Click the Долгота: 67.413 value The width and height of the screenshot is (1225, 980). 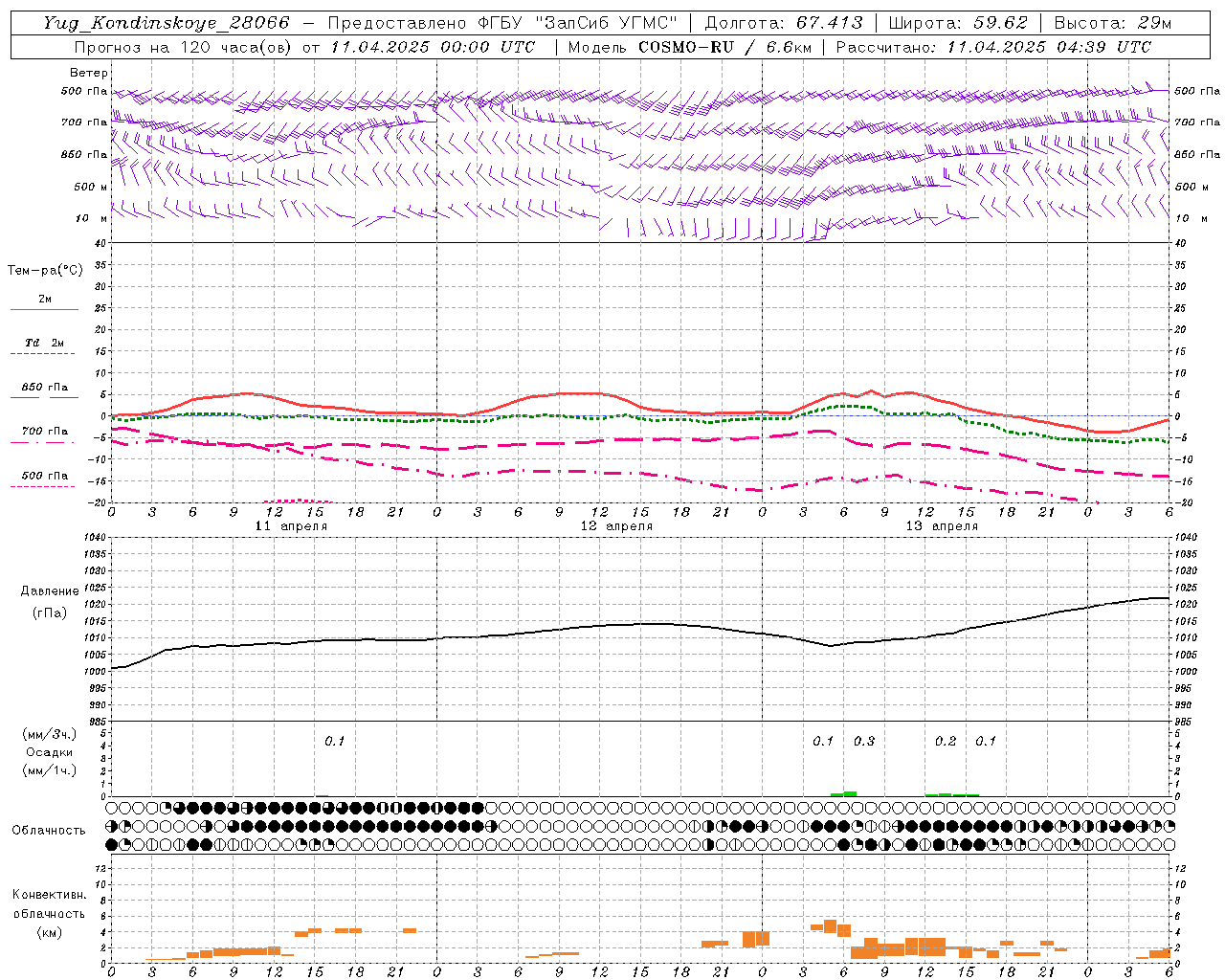pos(784,23)
